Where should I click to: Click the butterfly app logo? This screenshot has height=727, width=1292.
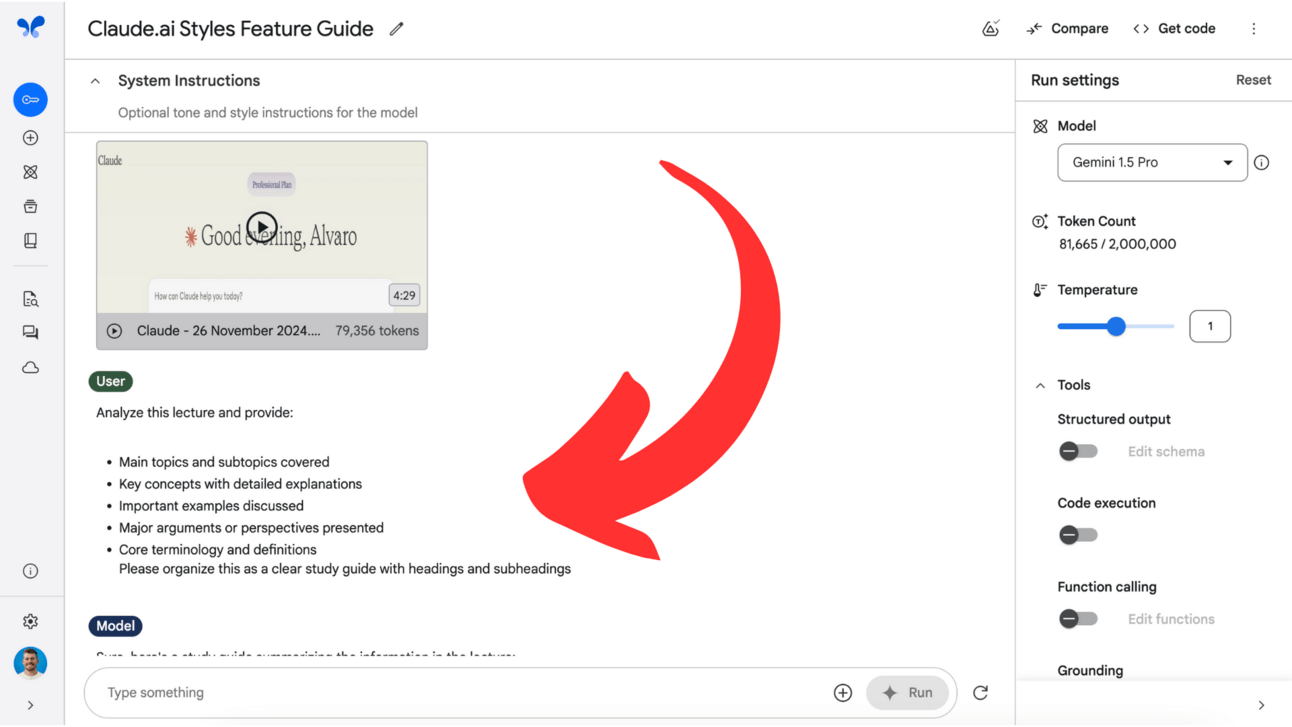click(x=31, y=27)
